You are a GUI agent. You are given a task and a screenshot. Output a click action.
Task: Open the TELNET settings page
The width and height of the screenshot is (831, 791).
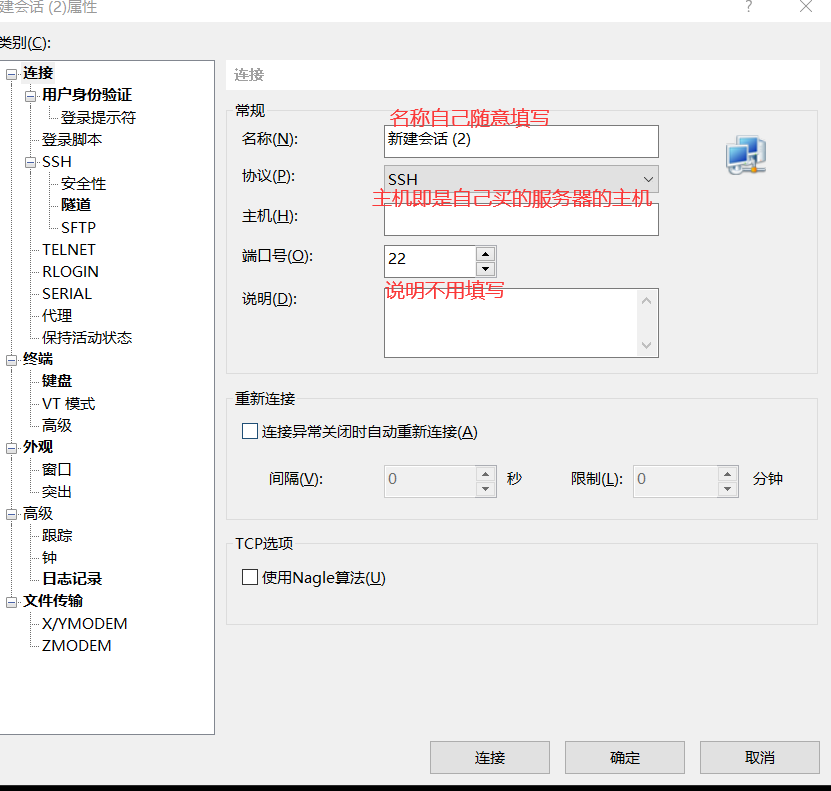click(67, 249)
